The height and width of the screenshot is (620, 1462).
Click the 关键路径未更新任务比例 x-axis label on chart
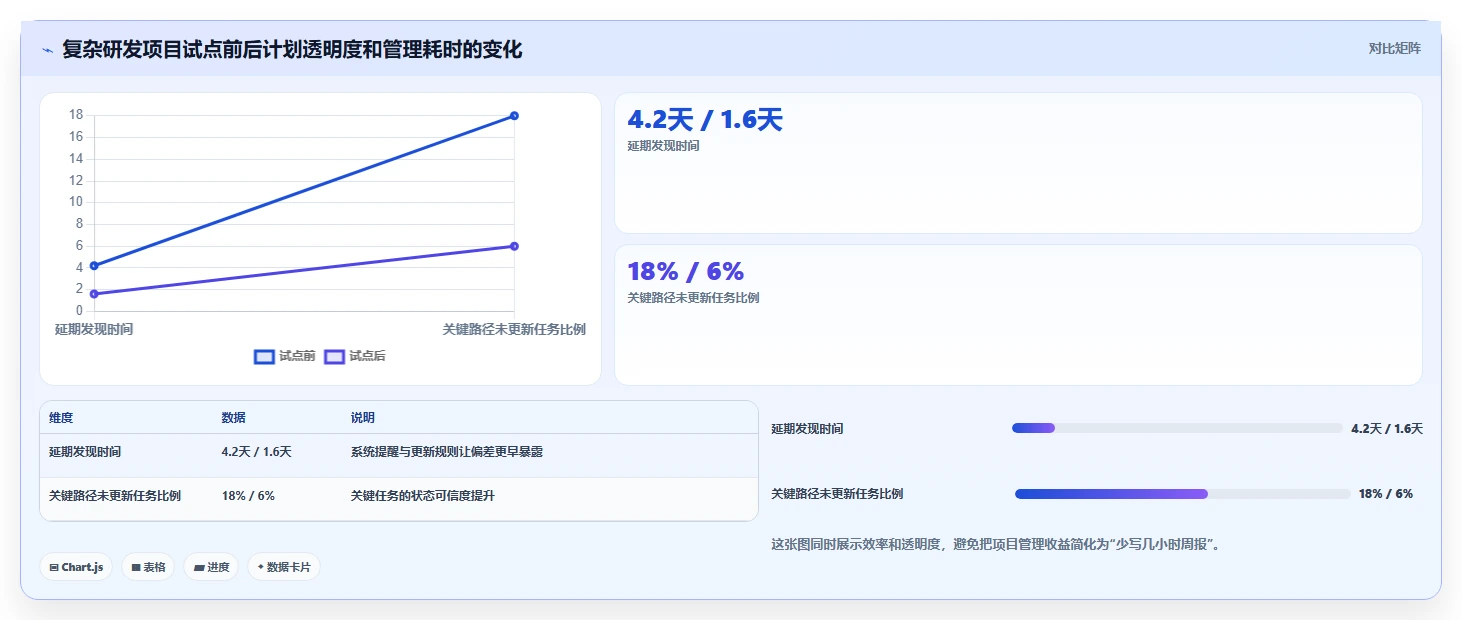click(x=514, y=329)
